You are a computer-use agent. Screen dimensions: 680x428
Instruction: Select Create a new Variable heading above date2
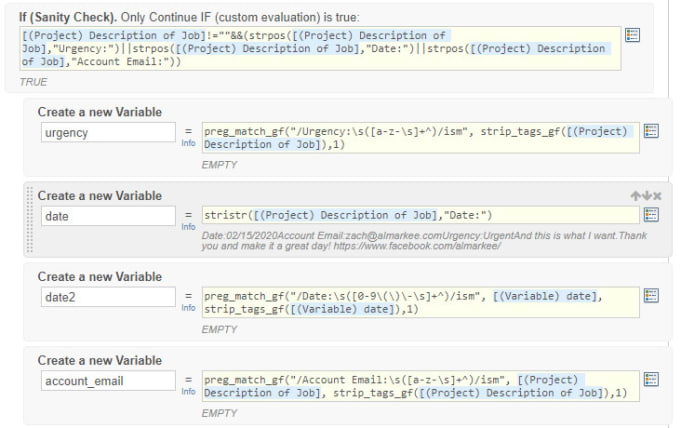[100, 277]
